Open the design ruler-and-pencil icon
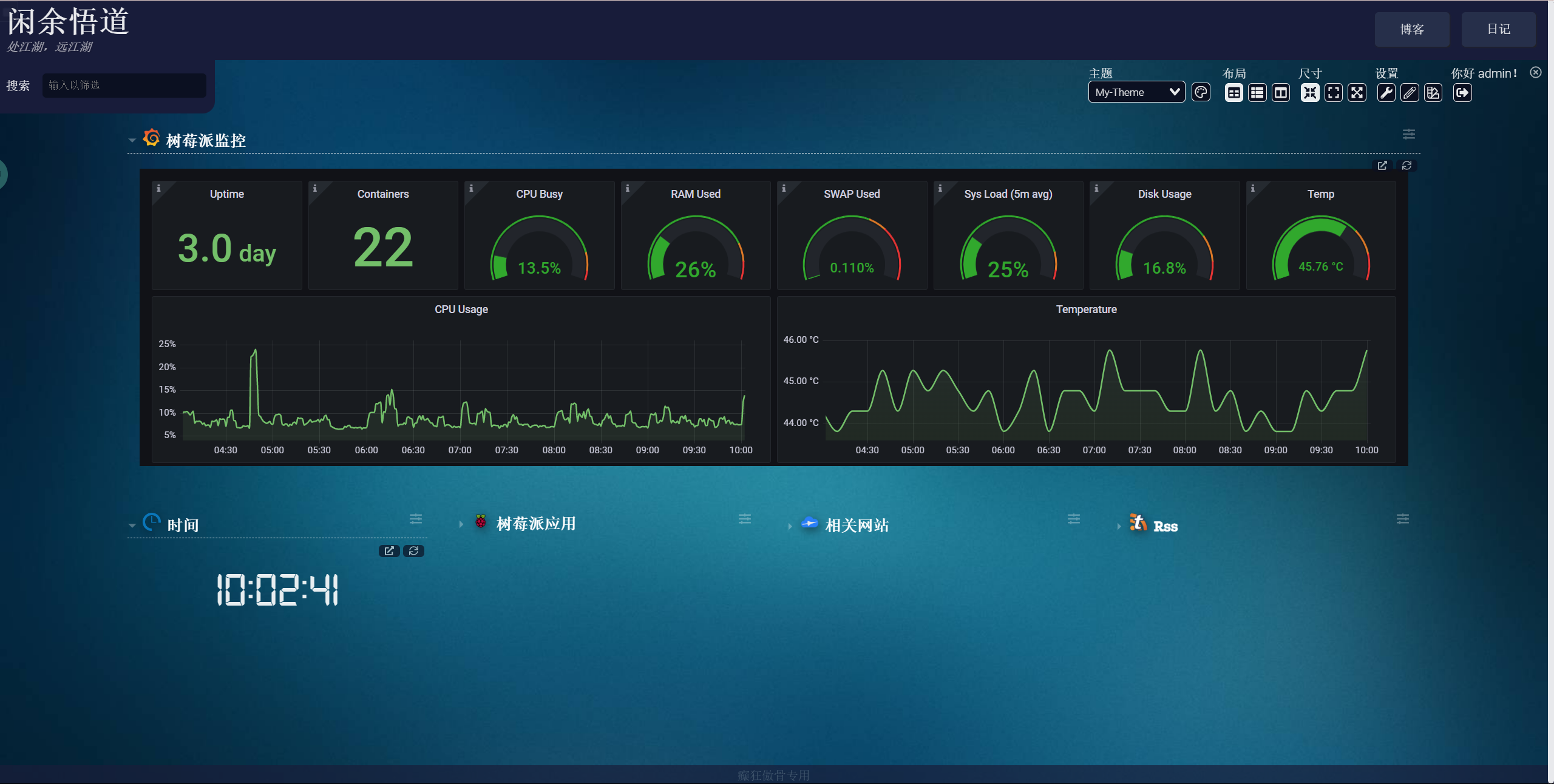Image resolution: width=1554 pixels, height=784 pixels. (1433, 93)
